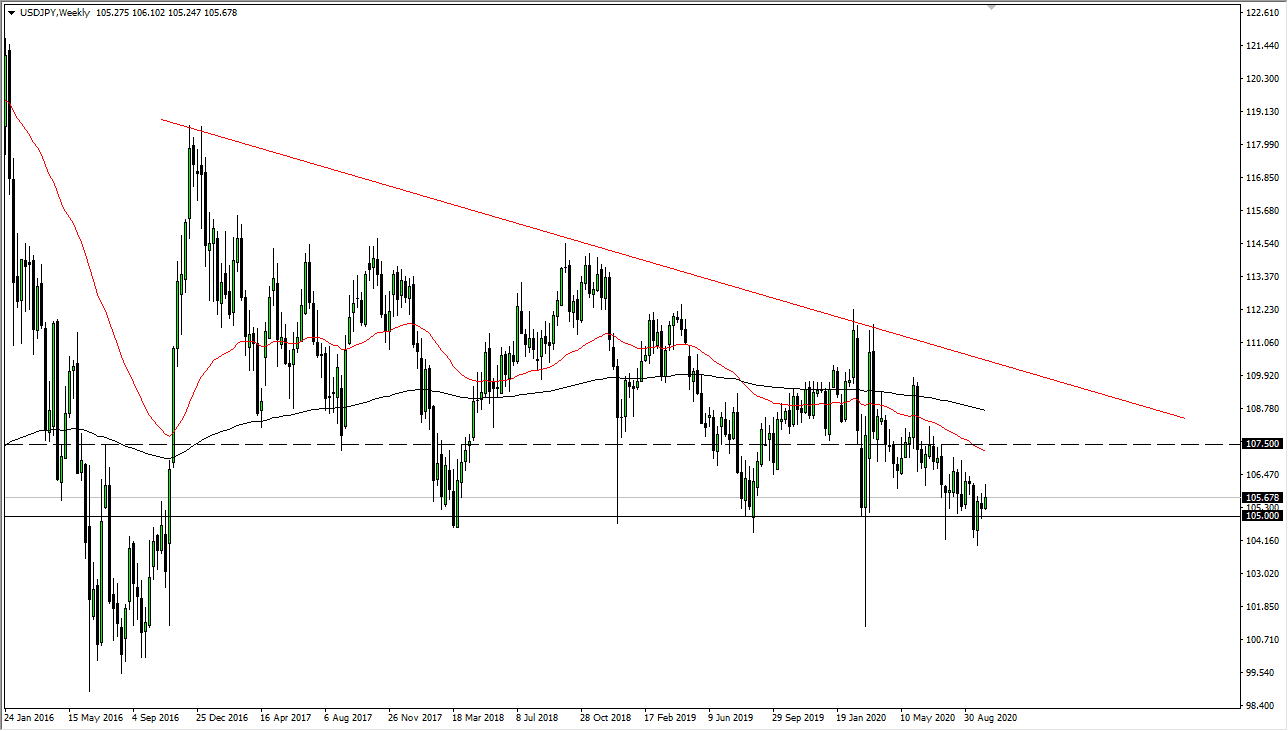Viewport: 1288px width, 731px height.
Task: Click the 30 Aug 2020 date label
Action: (991, 717)
